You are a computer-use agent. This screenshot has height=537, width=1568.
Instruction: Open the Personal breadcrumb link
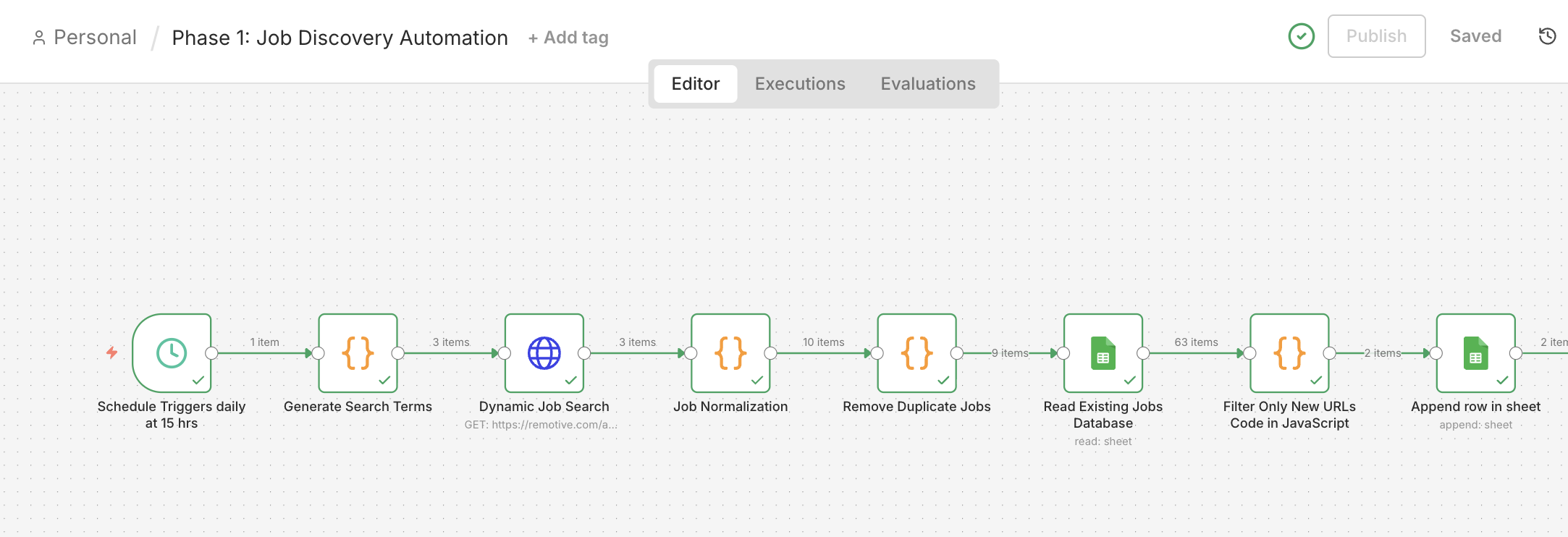click(x=95, y=38)
